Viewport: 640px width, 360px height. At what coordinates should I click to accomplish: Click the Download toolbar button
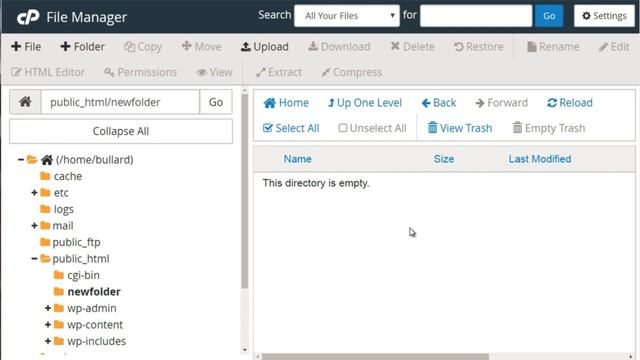click(x=339, y=47)
